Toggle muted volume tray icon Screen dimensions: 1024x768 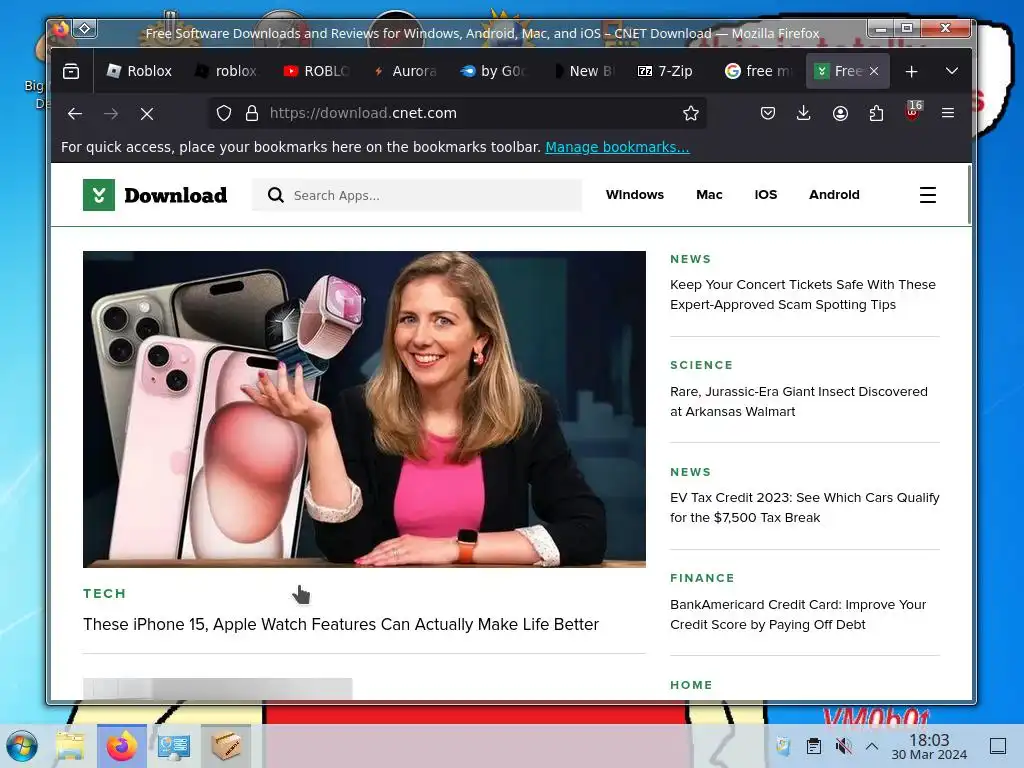point(843,746)
